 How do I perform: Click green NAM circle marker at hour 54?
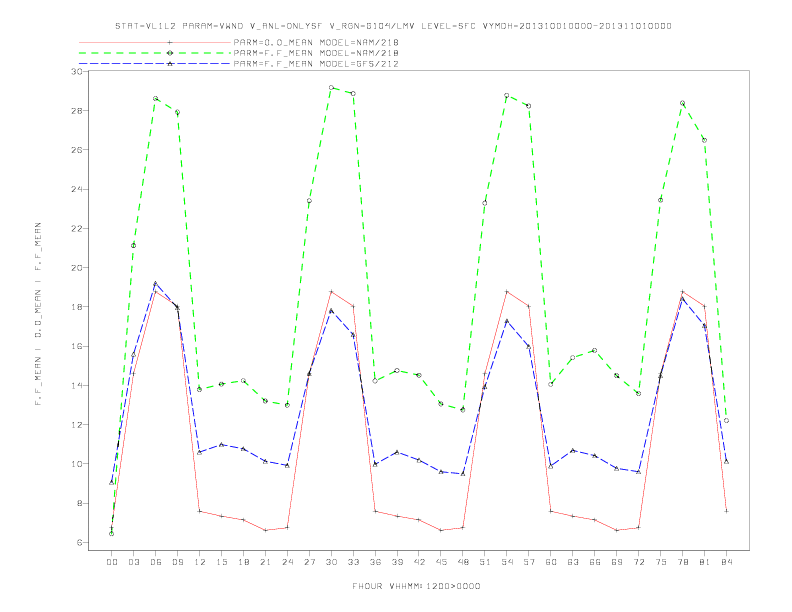tap(507, 95)
